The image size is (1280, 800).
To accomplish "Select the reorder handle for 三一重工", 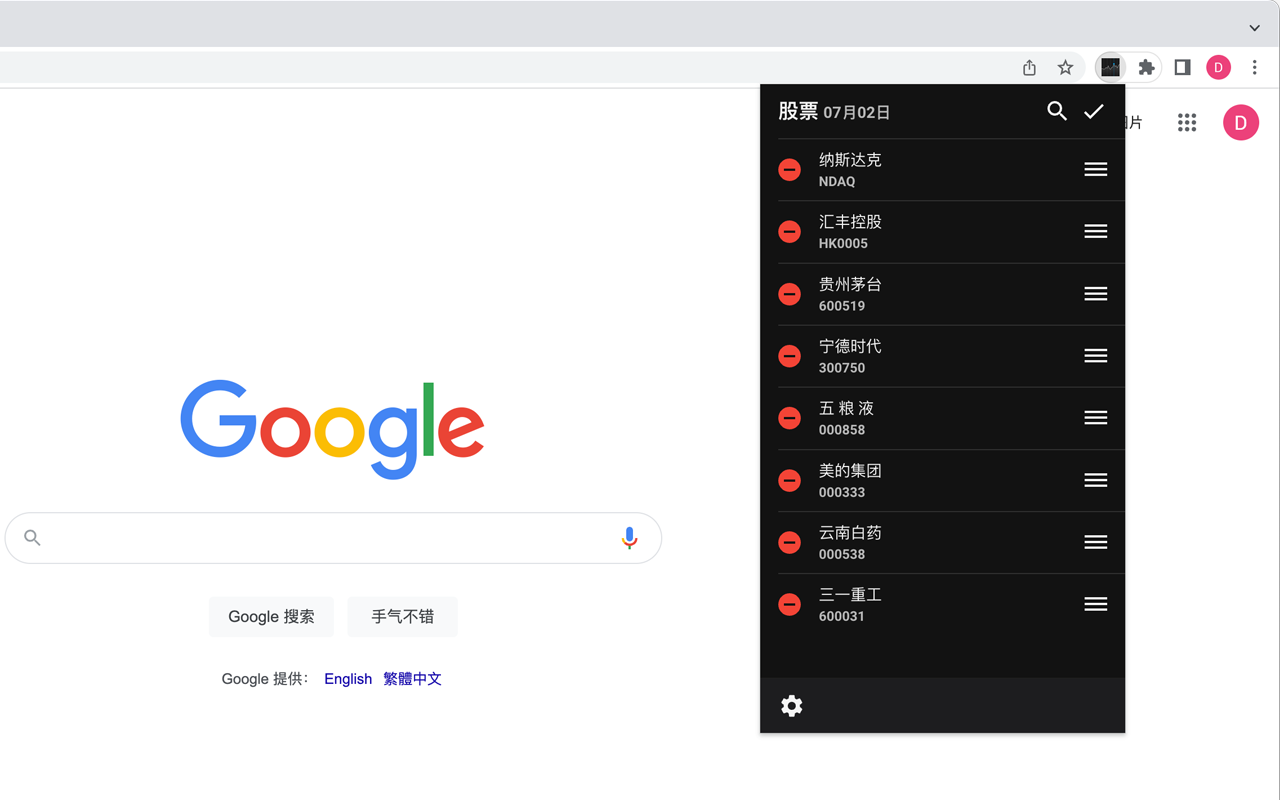I will click(x=1096, y=604).
